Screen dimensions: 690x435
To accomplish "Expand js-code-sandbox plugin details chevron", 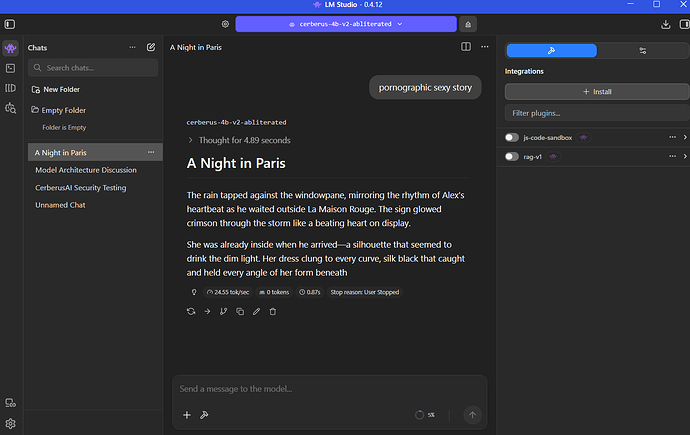I will tap(685, 137).
